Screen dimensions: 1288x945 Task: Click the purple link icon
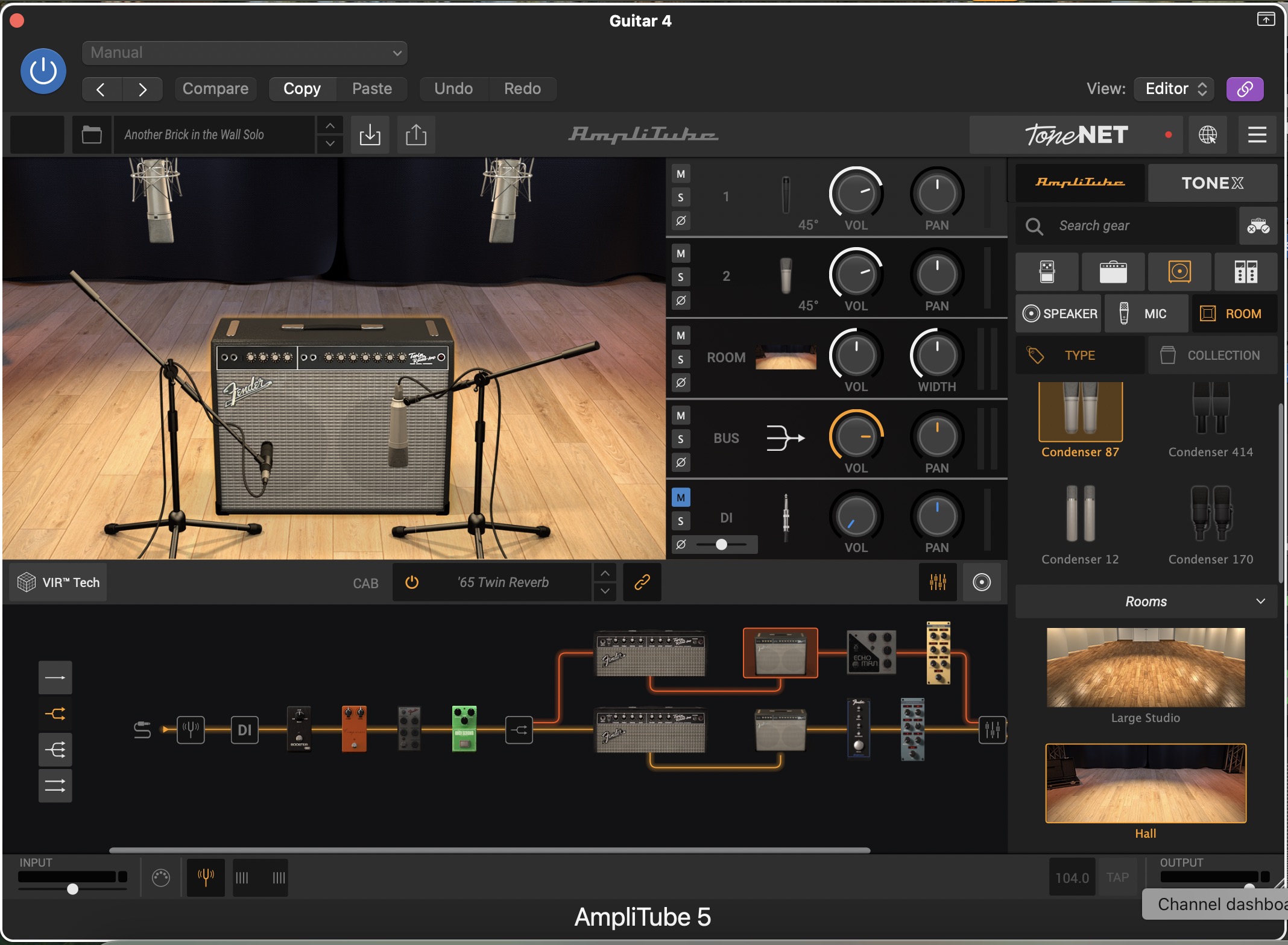click(1245, 89)
